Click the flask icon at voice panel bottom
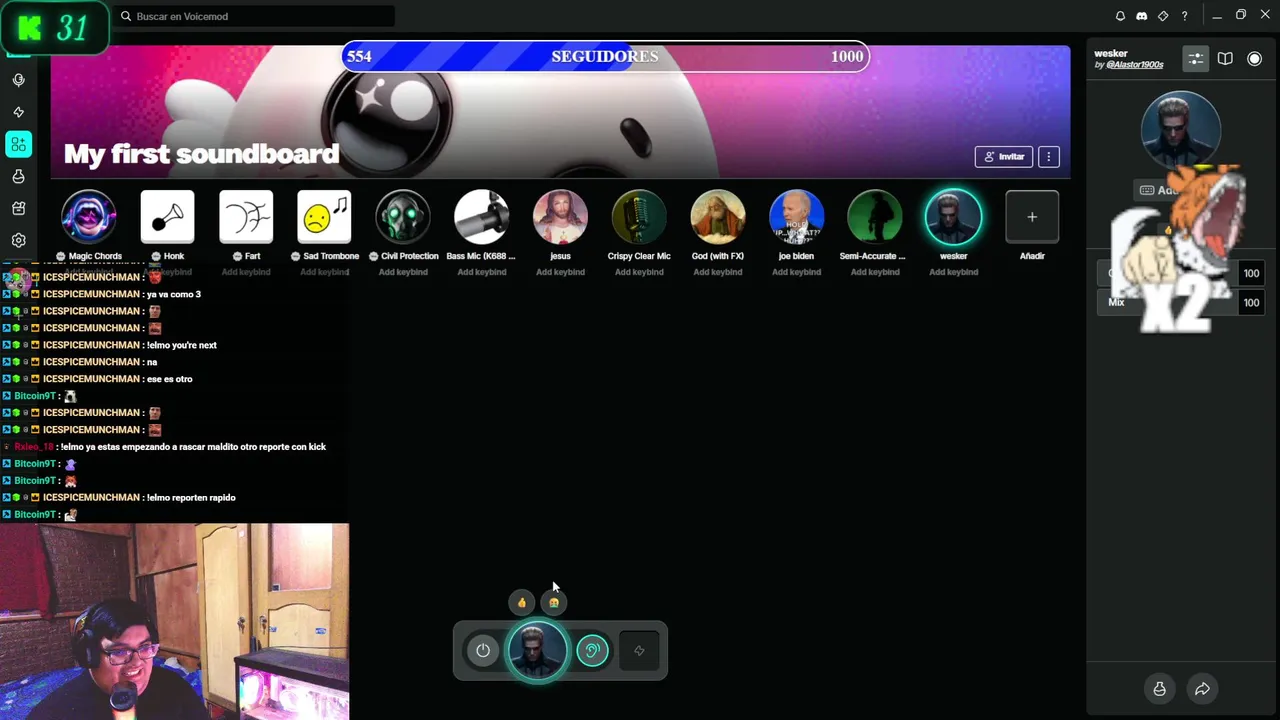The height and width of the screenshot is (720, 1280). coord(1159,688)
